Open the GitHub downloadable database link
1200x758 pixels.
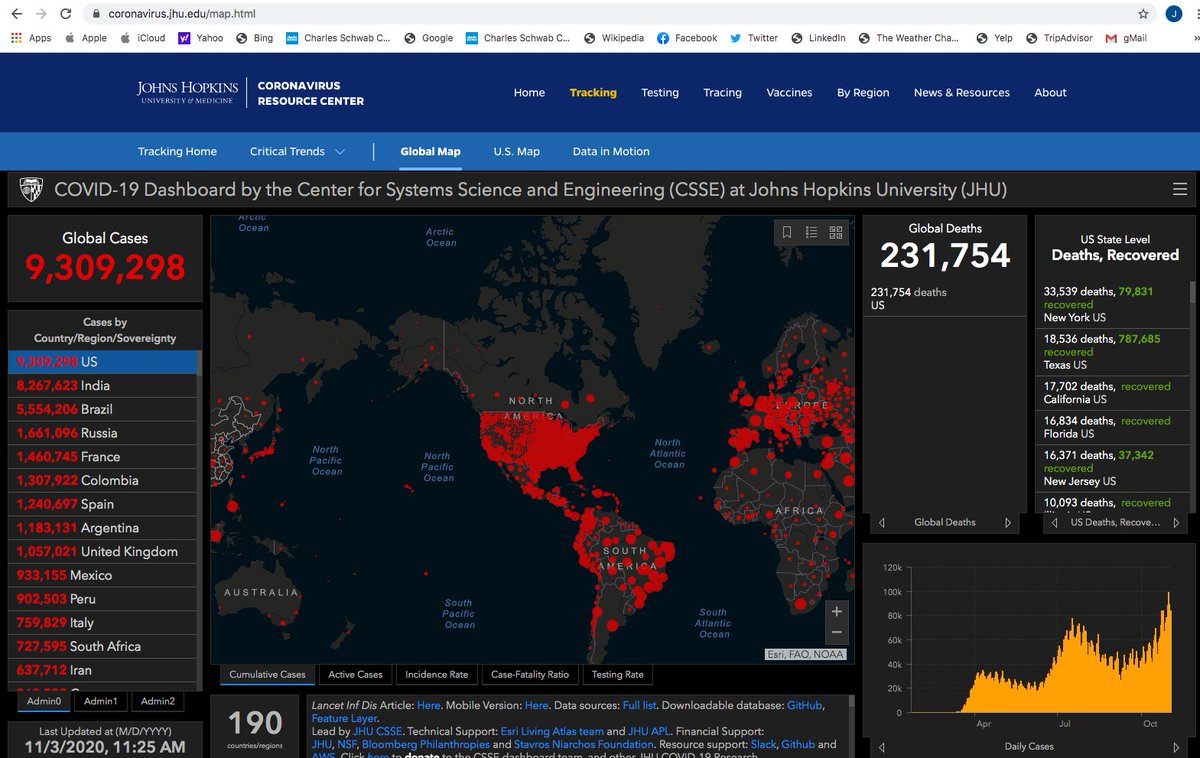(x=805, y=705)
